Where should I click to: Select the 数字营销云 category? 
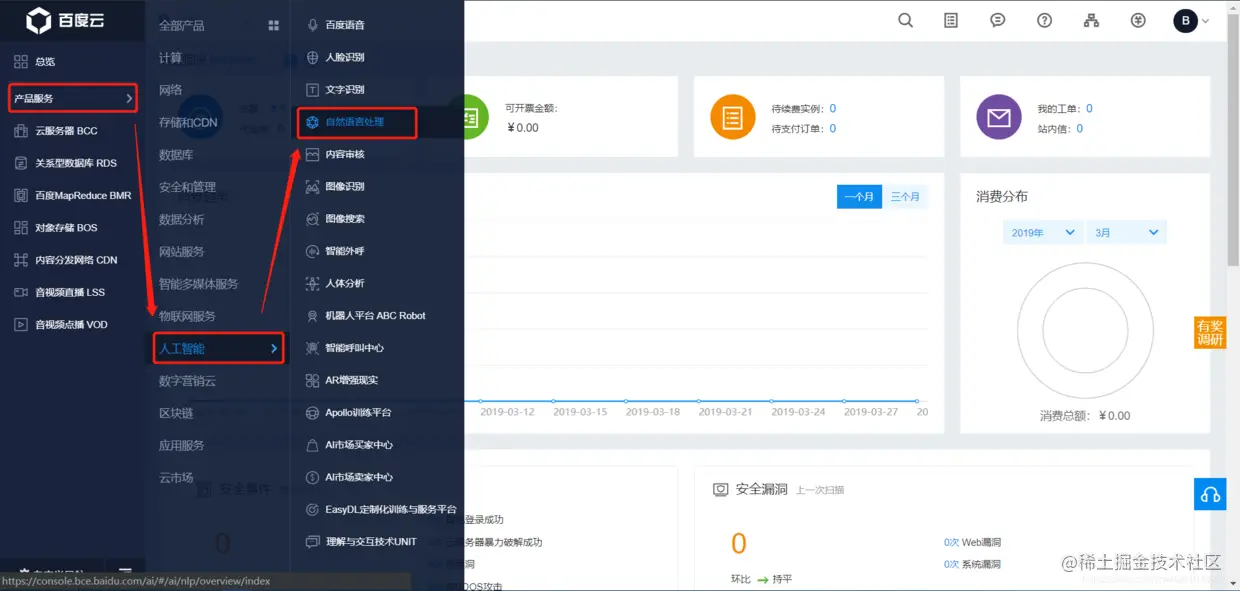tap(188, 381)
